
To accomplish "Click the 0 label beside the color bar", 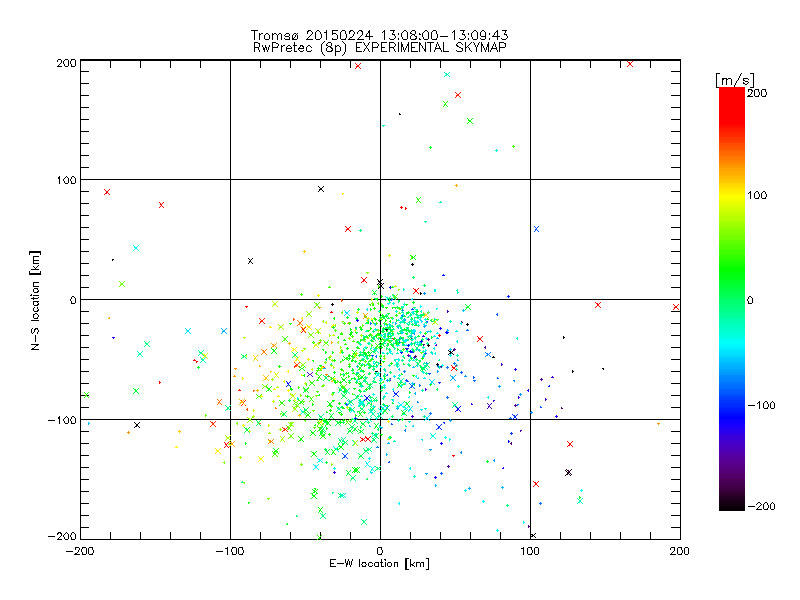I will point(750,300).
